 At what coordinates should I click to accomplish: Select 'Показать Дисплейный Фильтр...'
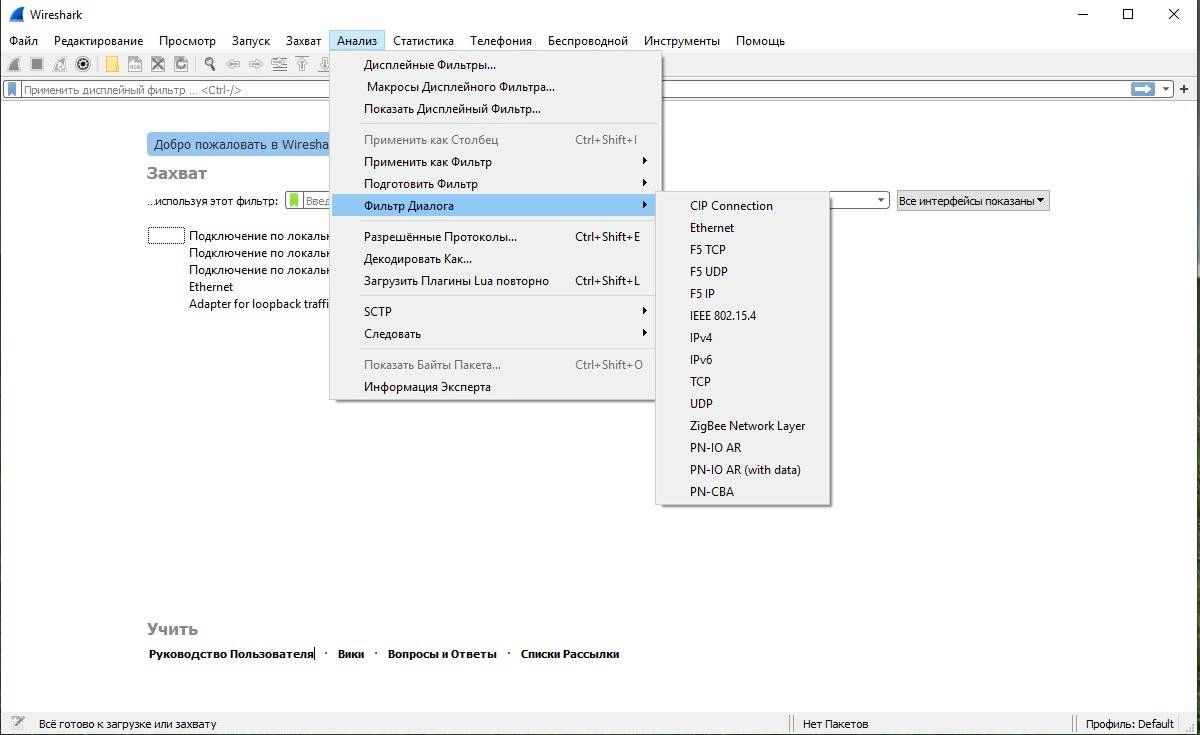tap(494, 109)
